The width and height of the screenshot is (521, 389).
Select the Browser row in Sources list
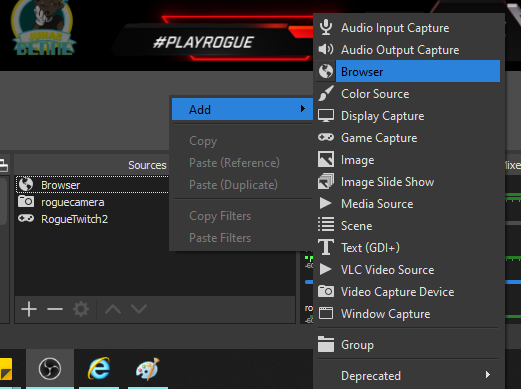click(x=92, y=184)
